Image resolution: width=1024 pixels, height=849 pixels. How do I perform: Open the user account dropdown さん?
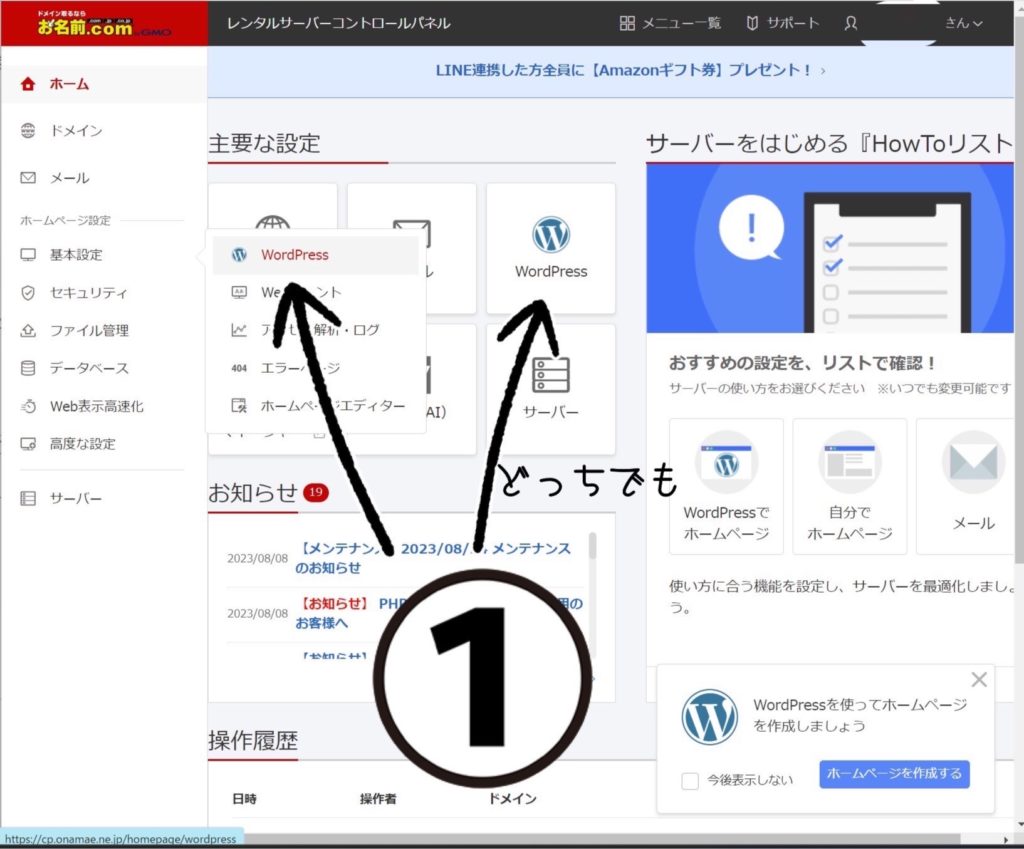[963, 23]
